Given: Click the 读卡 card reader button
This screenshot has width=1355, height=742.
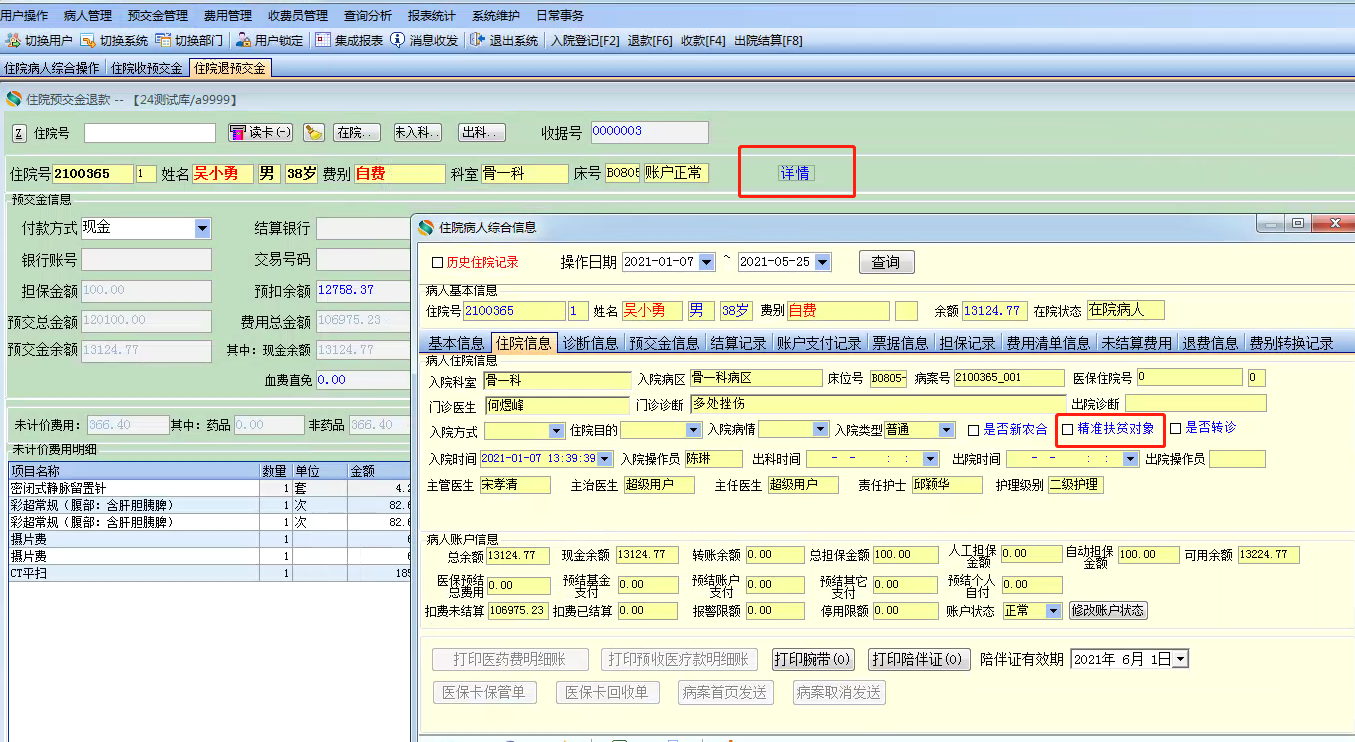Looking at the screenshot, I should (260, 132).
